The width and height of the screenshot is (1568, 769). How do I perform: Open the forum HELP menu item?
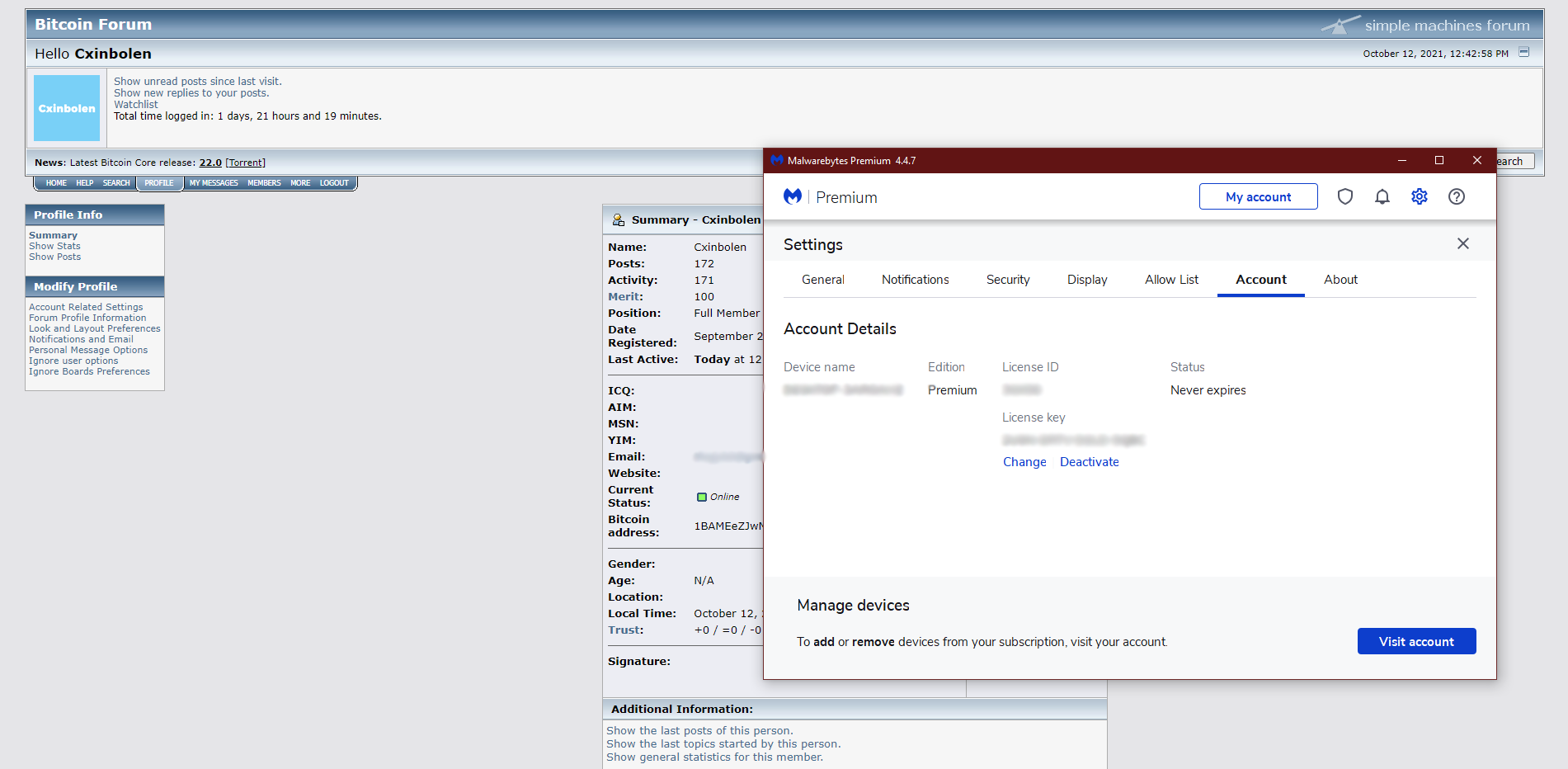(x=85, y=183)
